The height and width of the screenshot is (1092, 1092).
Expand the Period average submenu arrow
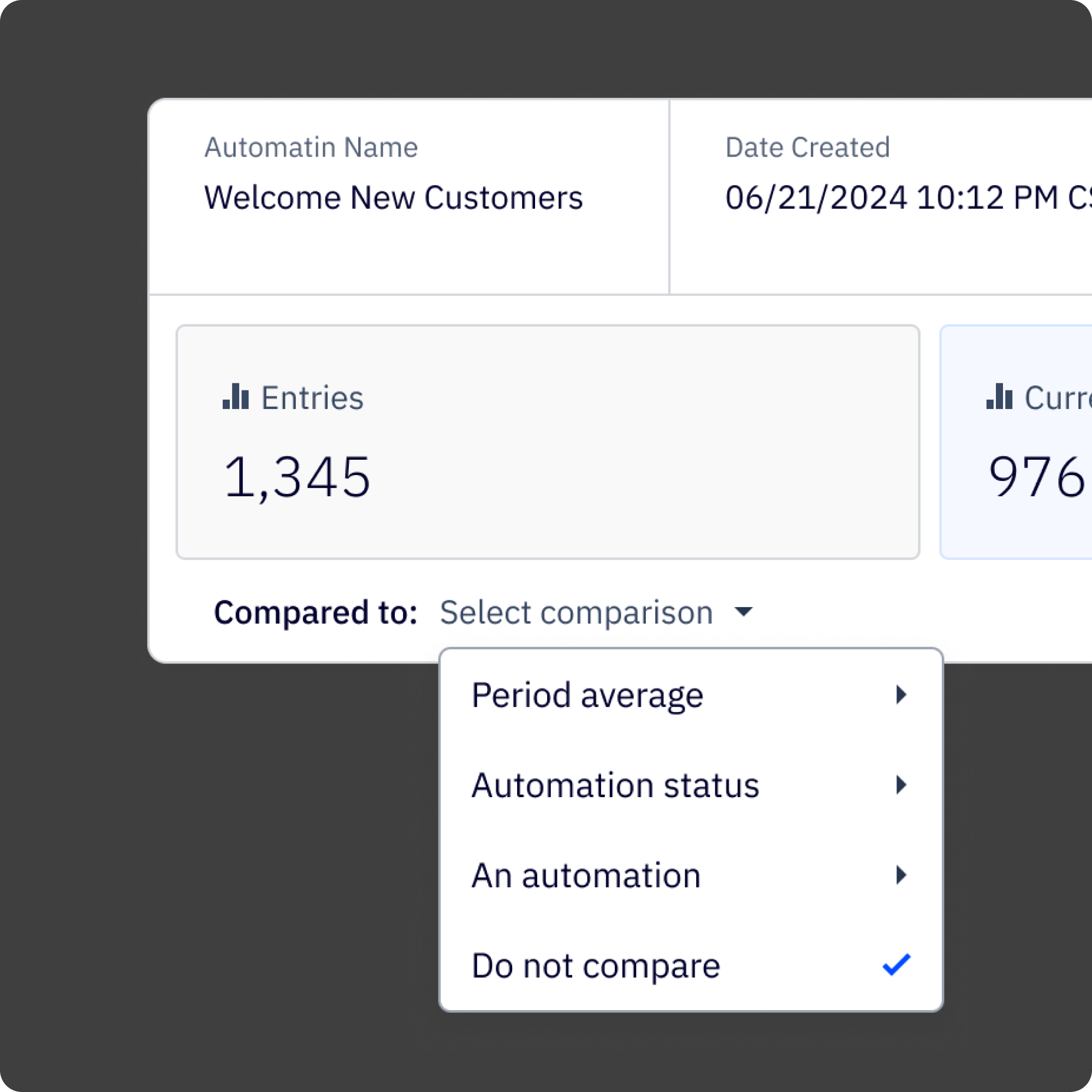(x=901, y=695)
